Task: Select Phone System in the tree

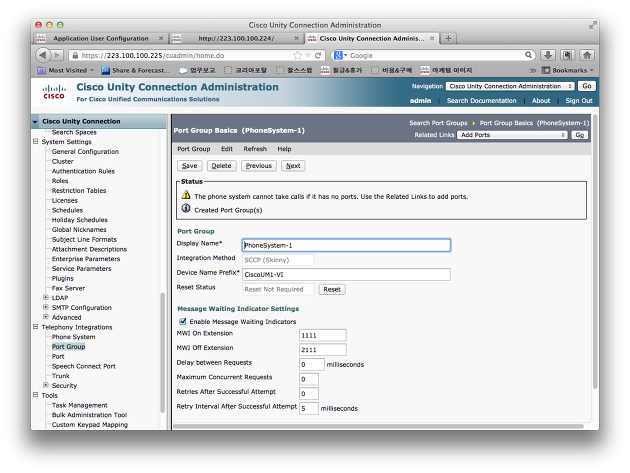Action: [74, 337]
